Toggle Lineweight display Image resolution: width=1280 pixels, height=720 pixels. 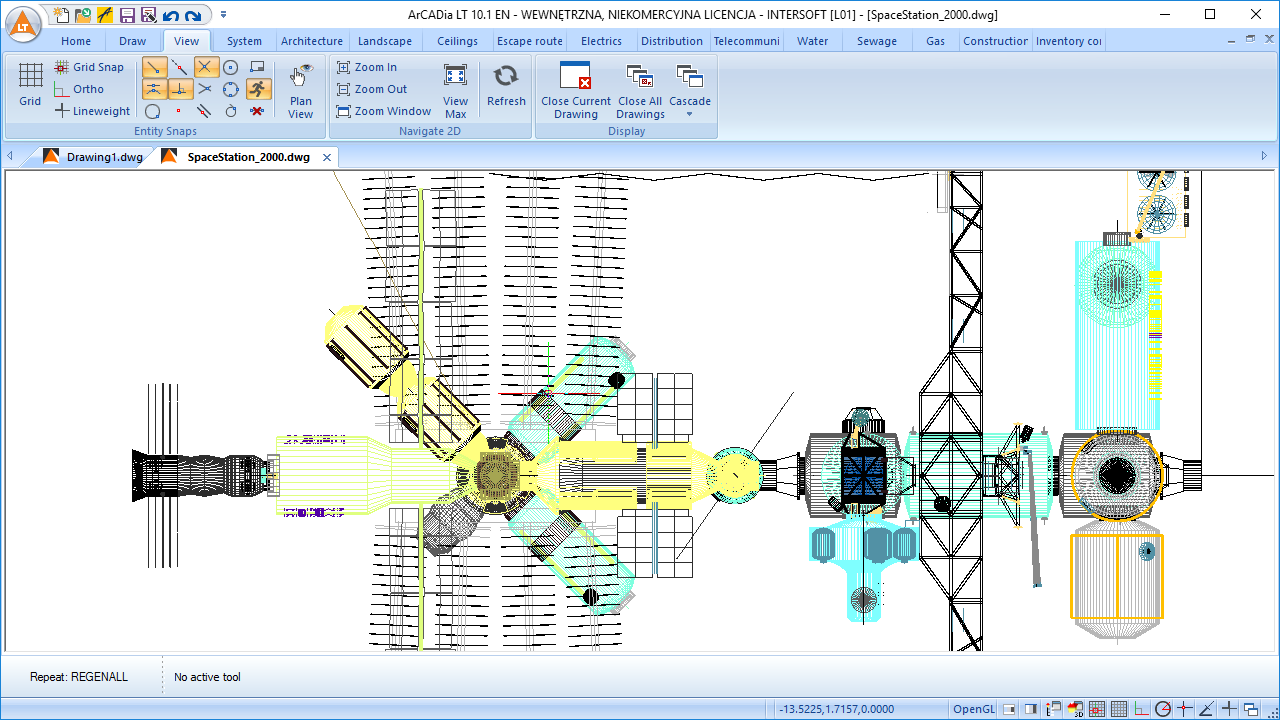coord(92,111)
